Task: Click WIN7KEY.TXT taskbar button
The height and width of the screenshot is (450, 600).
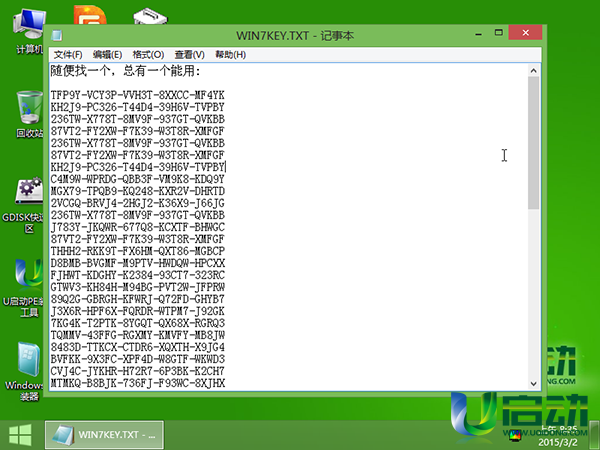Action: [x=104, y=435]
